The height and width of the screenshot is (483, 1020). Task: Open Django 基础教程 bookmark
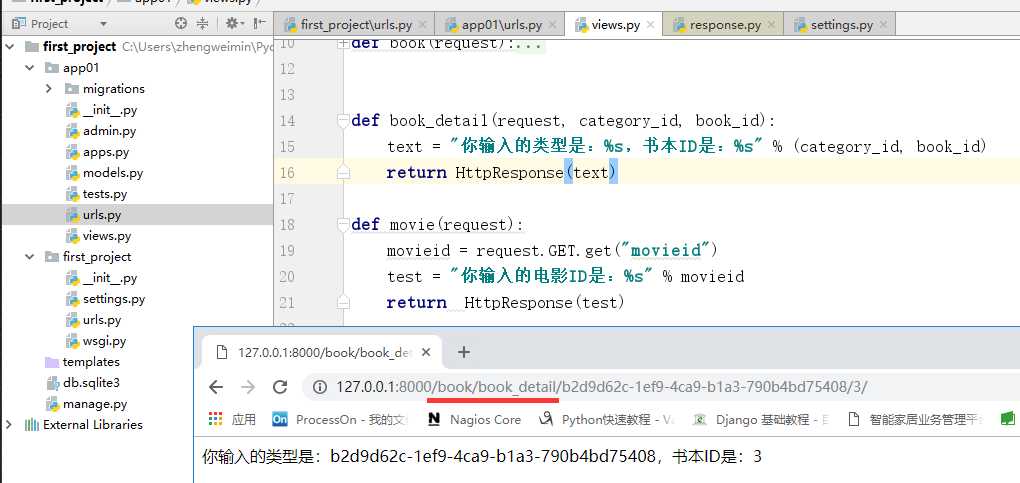(760, 420)
